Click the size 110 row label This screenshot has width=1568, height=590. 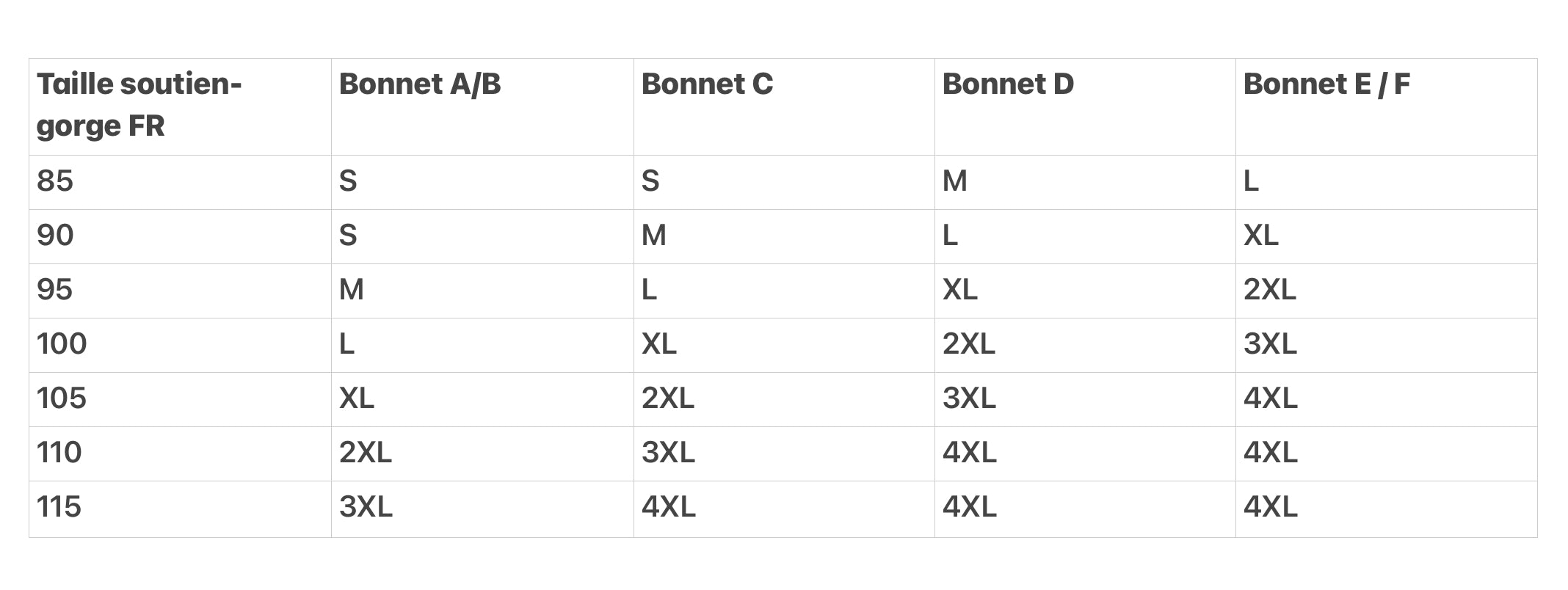59,453
